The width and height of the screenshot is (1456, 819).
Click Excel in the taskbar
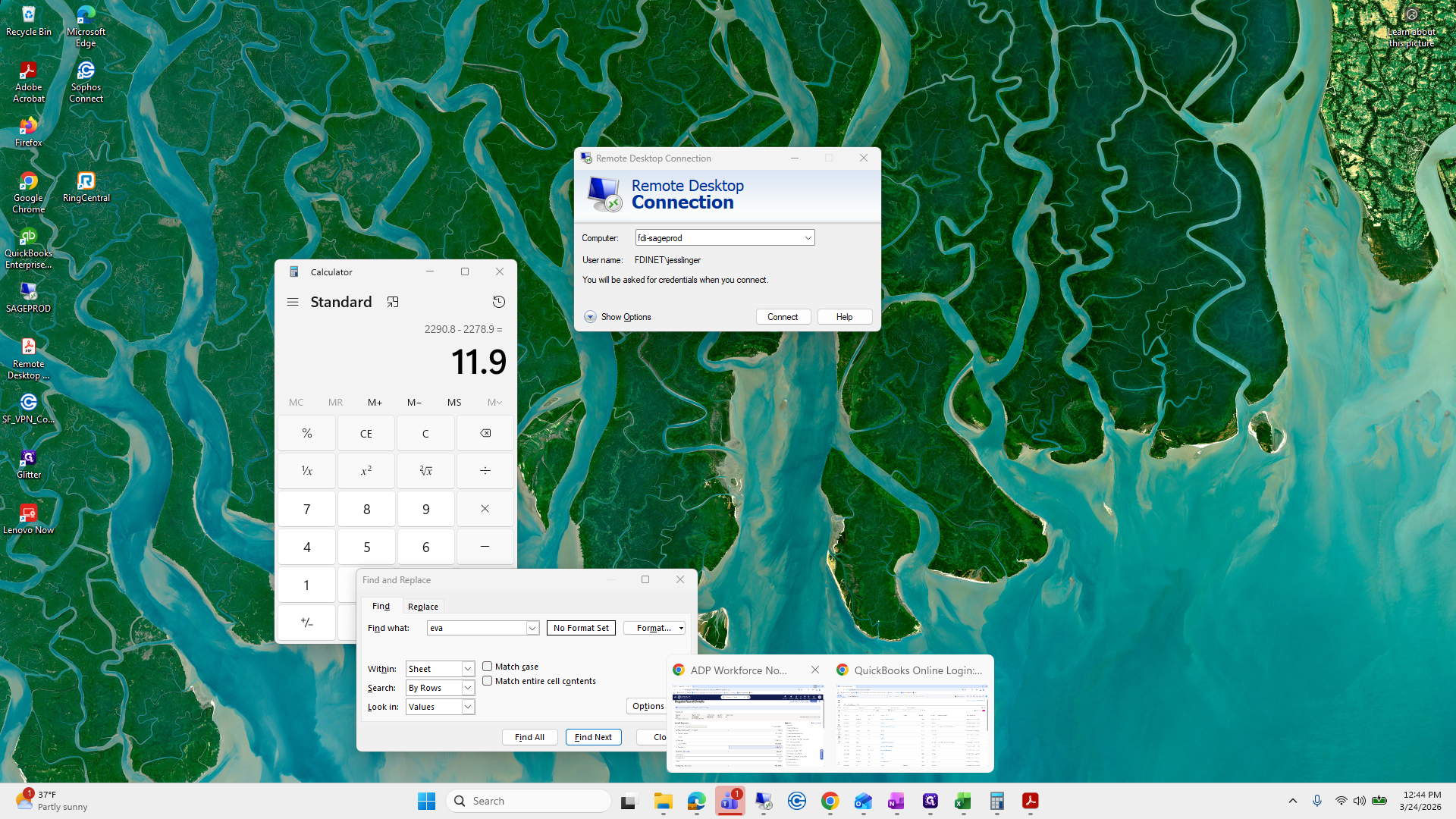[963, 801]
